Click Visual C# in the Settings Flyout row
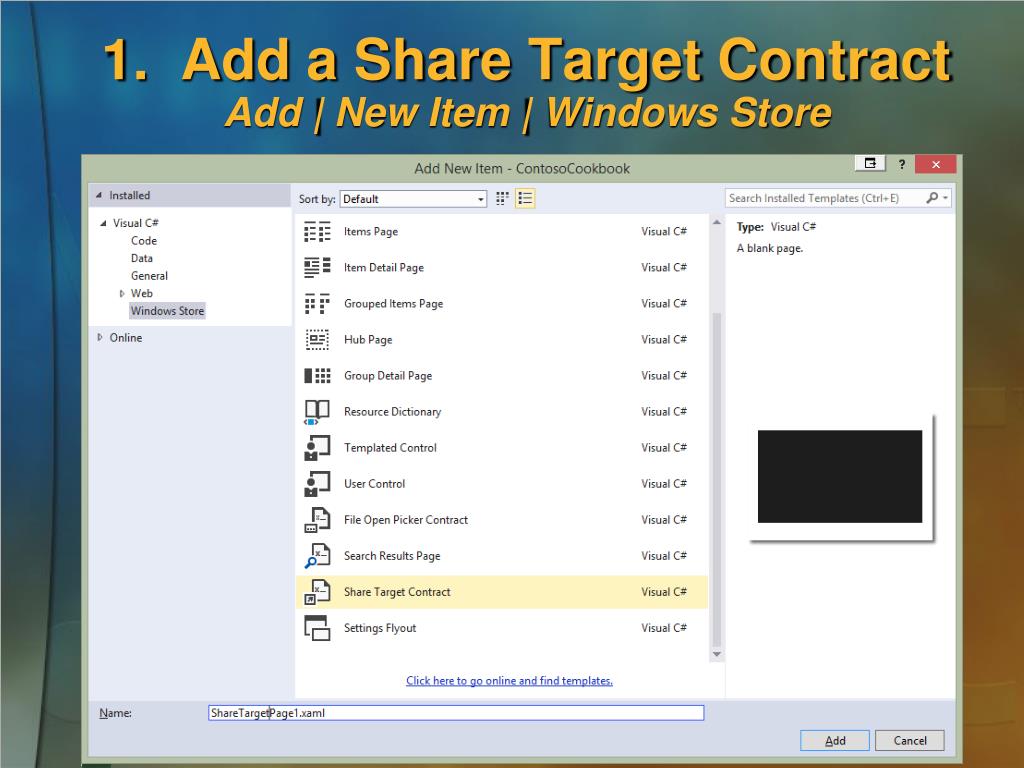This screenshot has width=1024, height=768. coord(664,628)
